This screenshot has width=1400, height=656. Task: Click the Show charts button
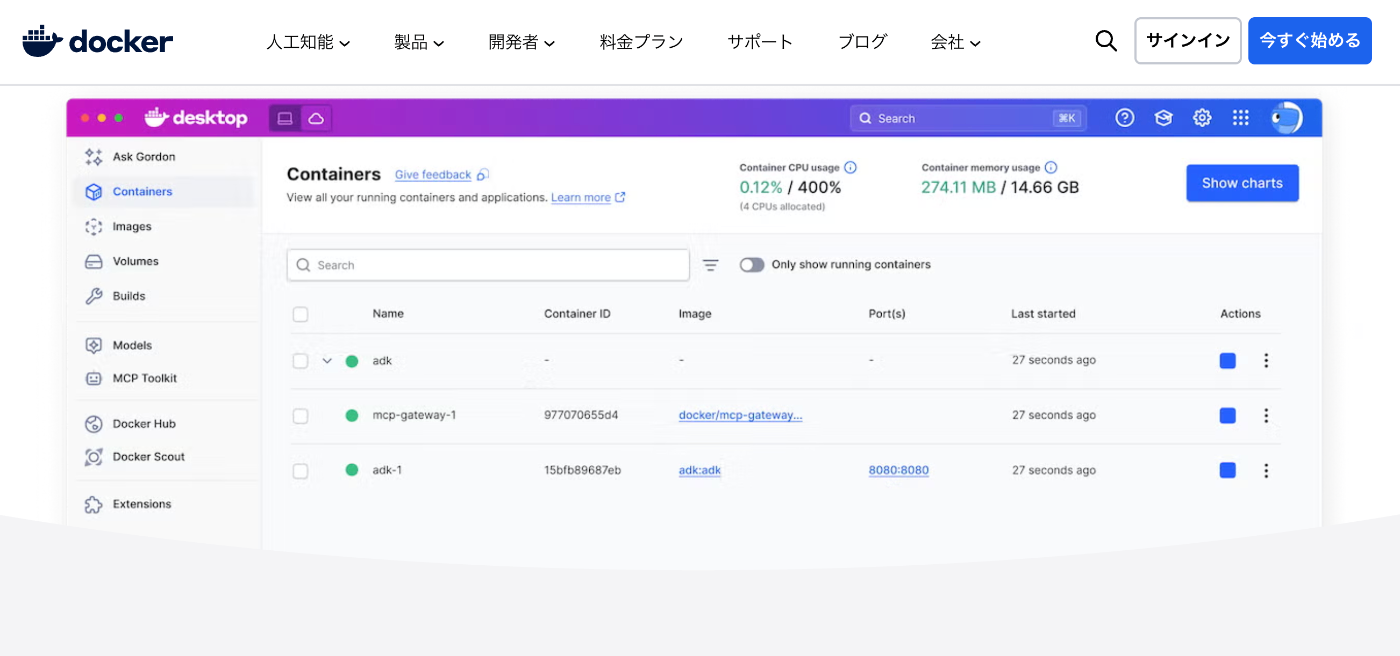point(1242,183)
